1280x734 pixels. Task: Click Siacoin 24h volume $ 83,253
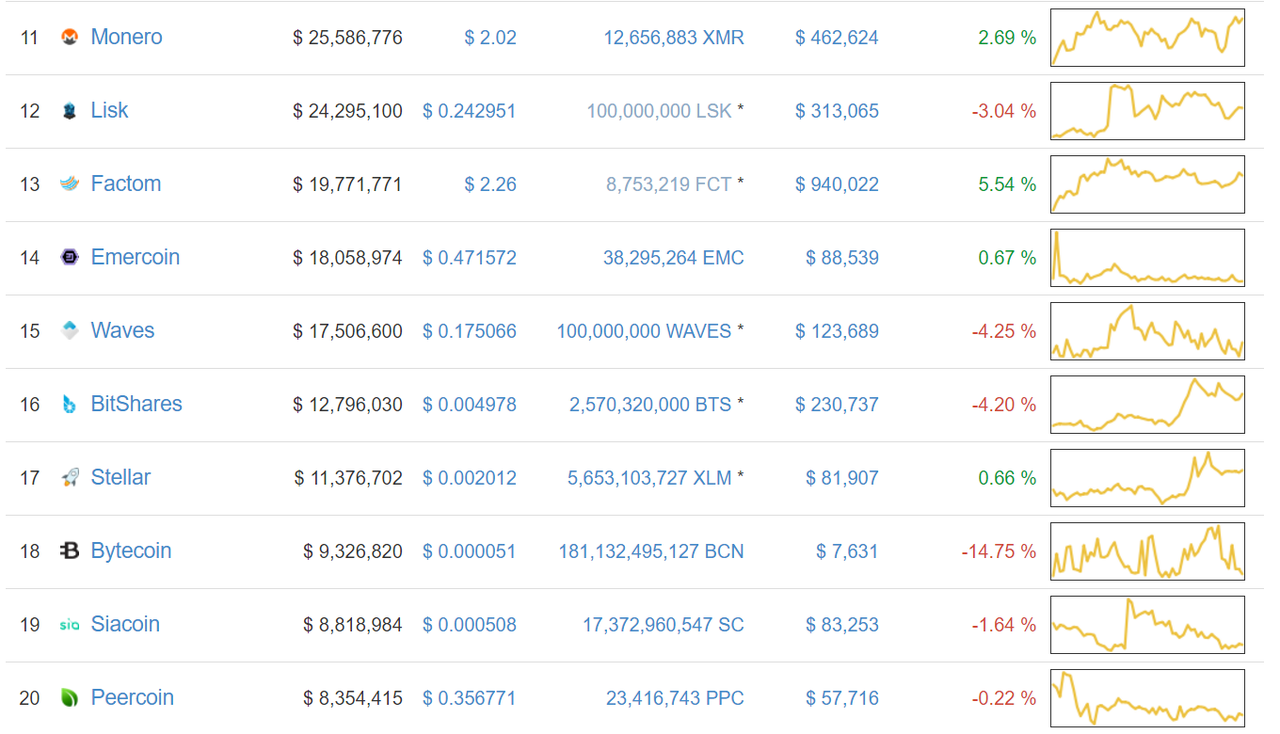point(842,625)
